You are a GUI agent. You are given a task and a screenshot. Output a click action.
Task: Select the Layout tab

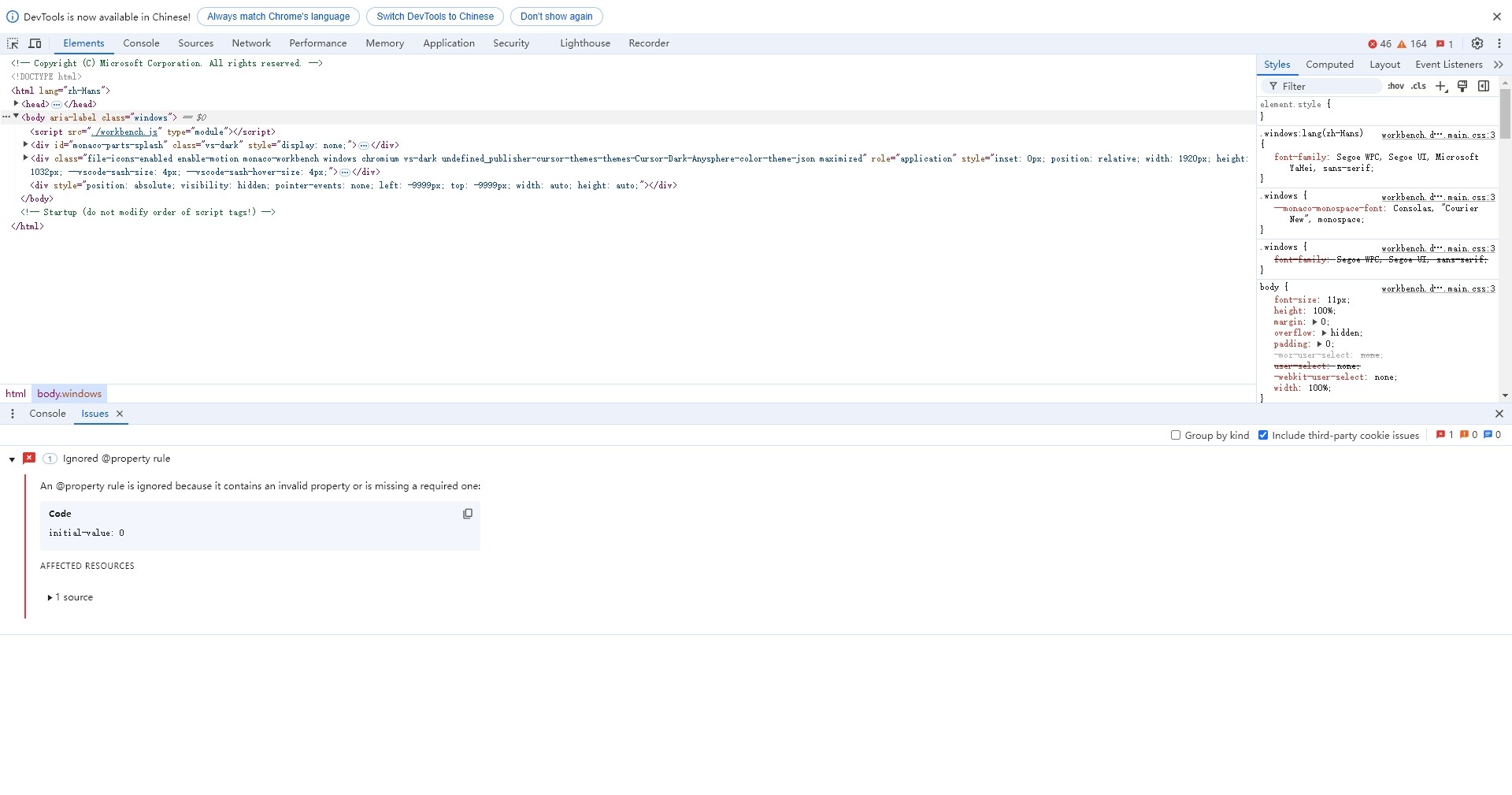[1384, 65]
